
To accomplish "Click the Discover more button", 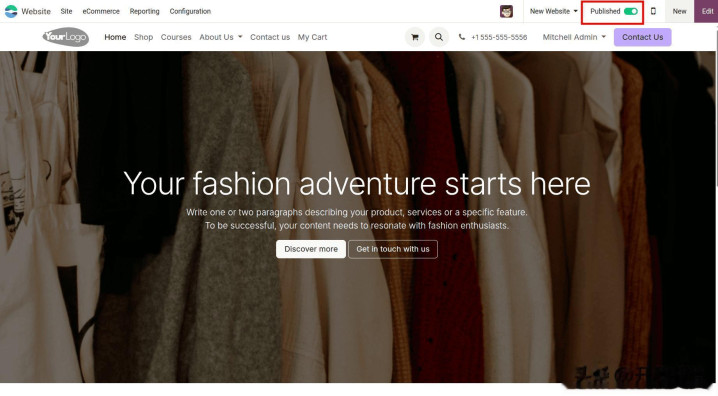I will [311, 249].
